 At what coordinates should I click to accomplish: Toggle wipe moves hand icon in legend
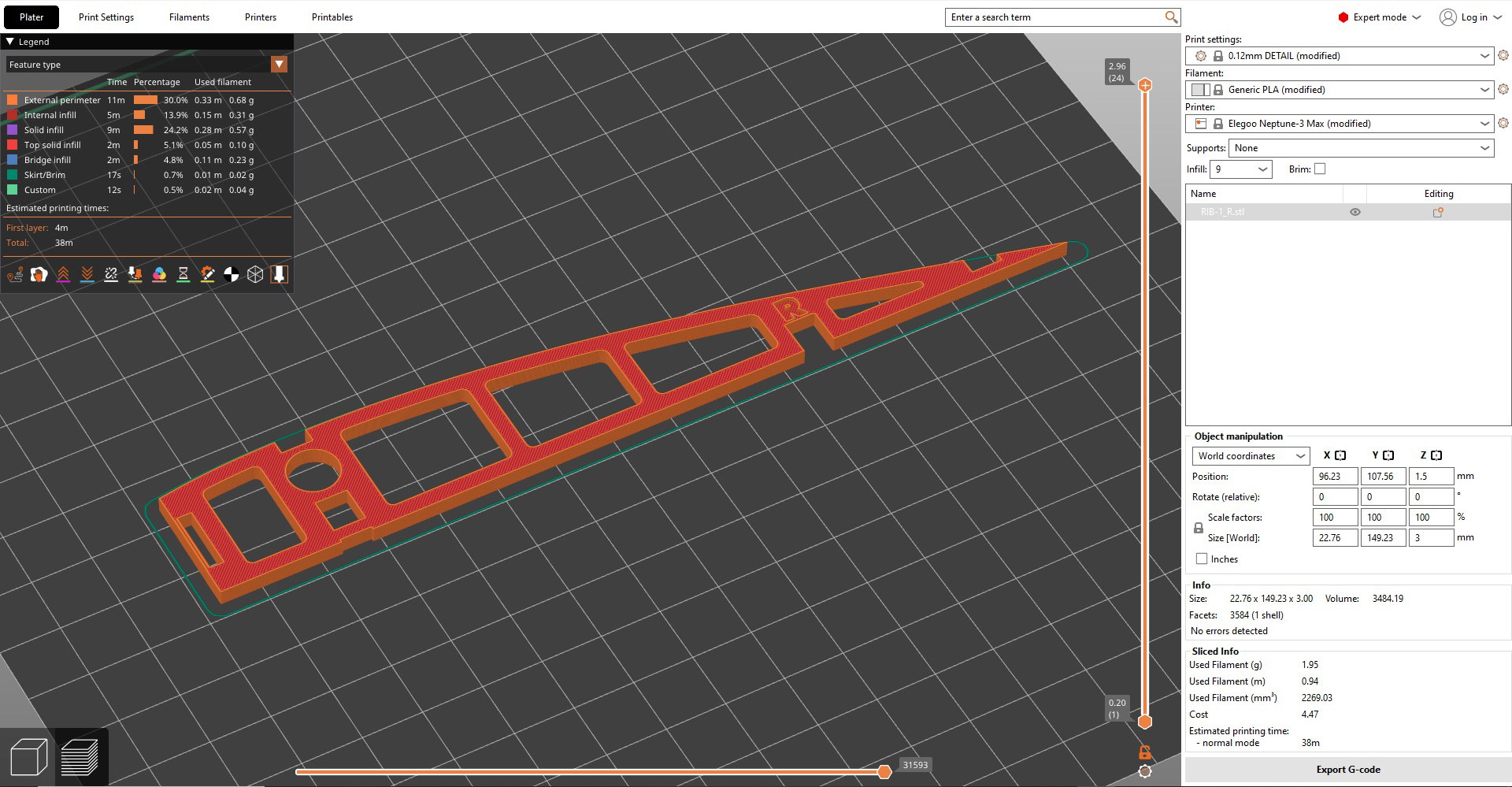[39, 274]
